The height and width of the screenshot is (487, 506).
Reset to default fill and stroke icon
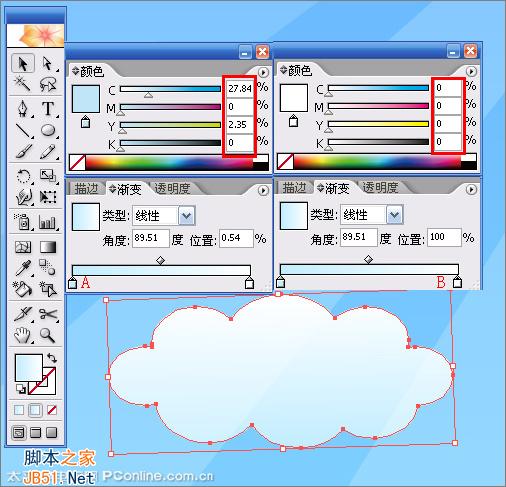coord(21,389)
